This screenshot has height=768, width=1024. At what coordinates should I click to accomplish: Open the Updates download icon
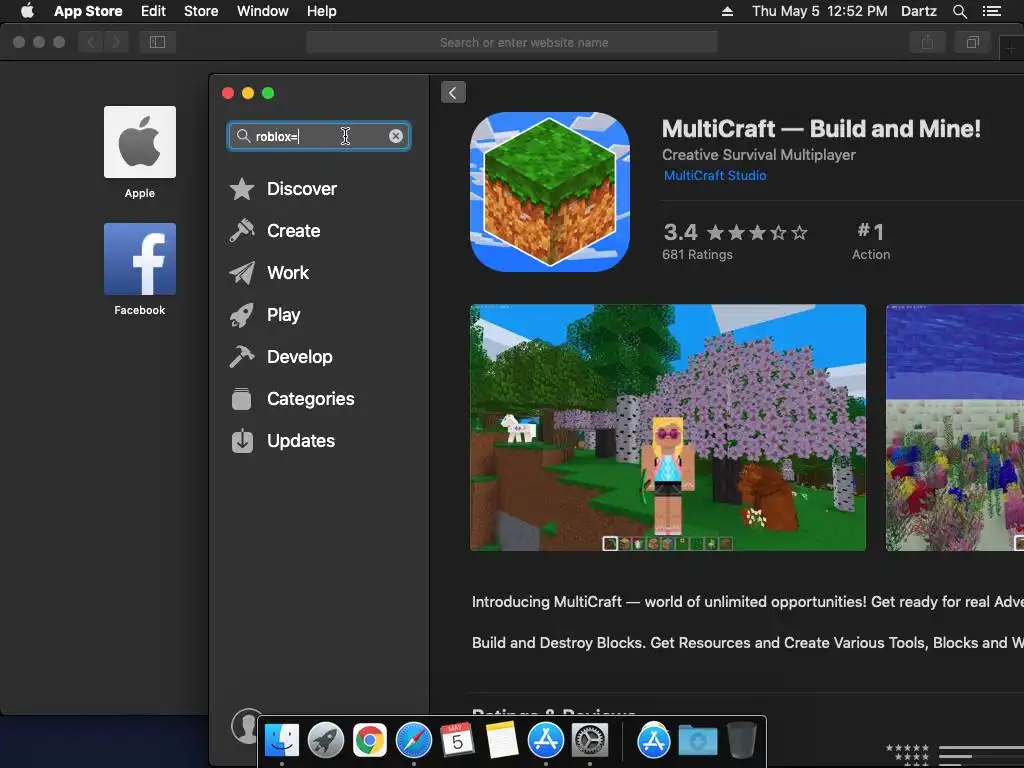point(242,441)
